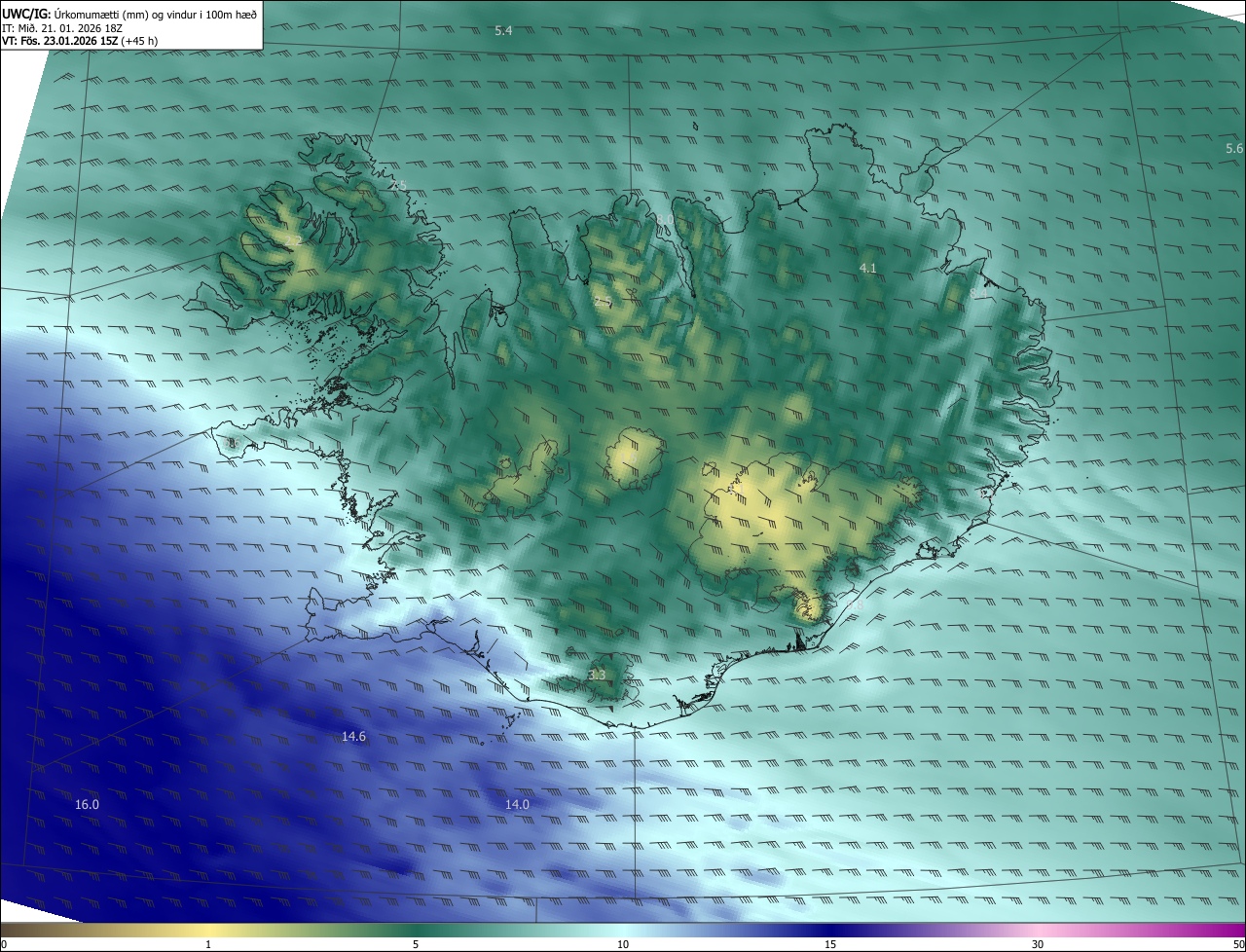Click the "14.6" value label
Viewport: 1246px width, 952px height.
click(x=353, y=737)
